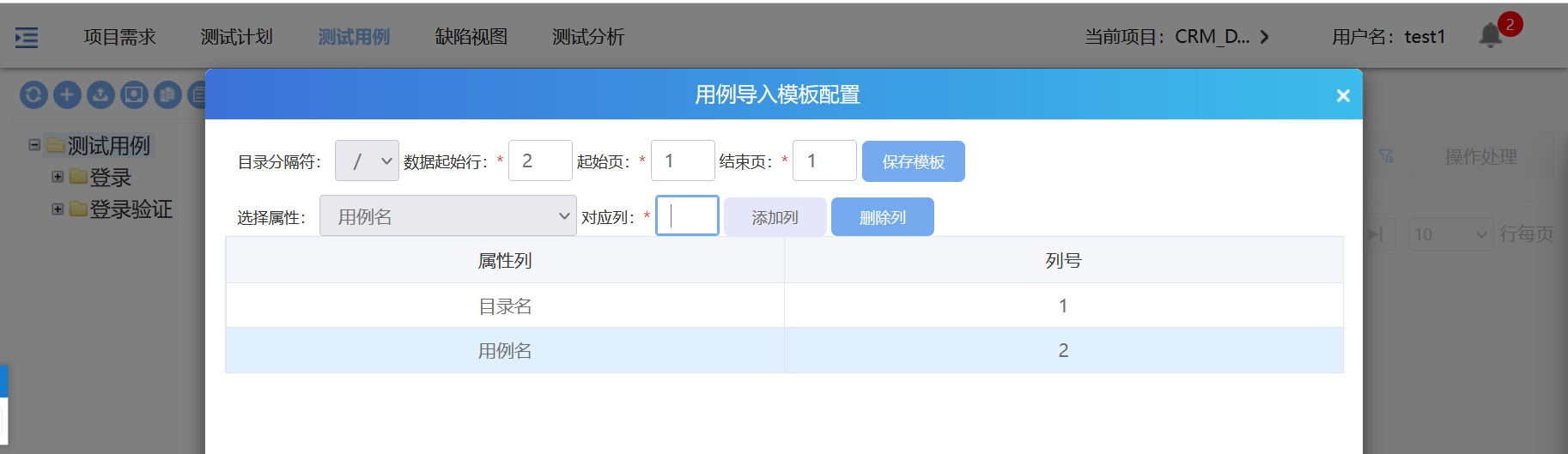Toggle the sidebar menu collapse icon
The height and width of the screenshot is (454, 1568).
coord(27,37)
